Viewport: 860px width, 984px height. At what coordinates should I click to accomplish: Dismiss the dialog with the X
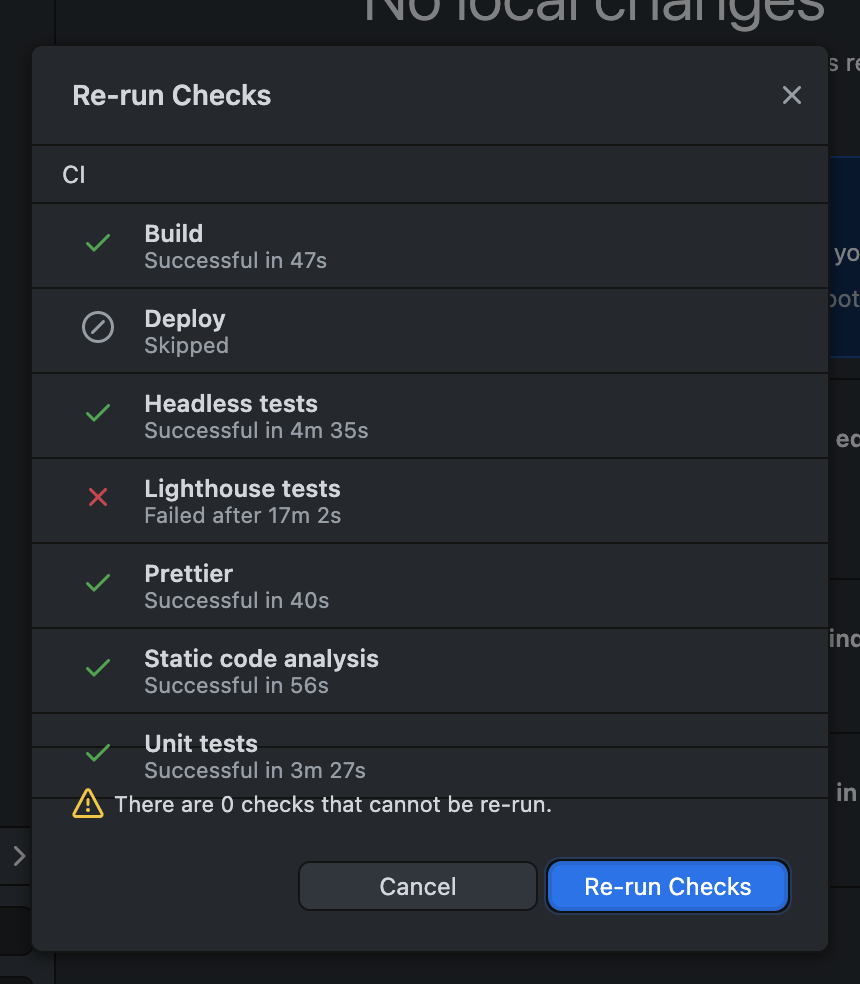tap(792, 95)
